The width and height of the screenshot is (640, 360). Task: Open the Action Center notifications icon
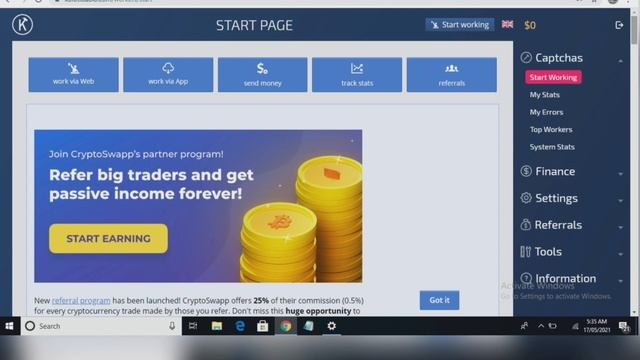coord(624,326)
